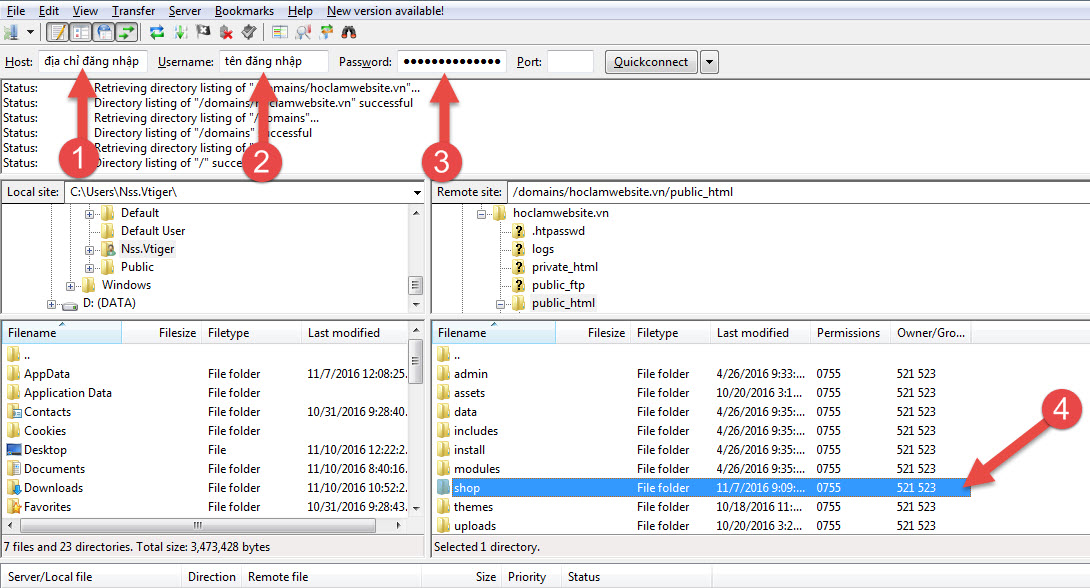Open the Quickconnect dropdown arrow
The width and height of the screenshot is (1090, 588).
point(708,61)
